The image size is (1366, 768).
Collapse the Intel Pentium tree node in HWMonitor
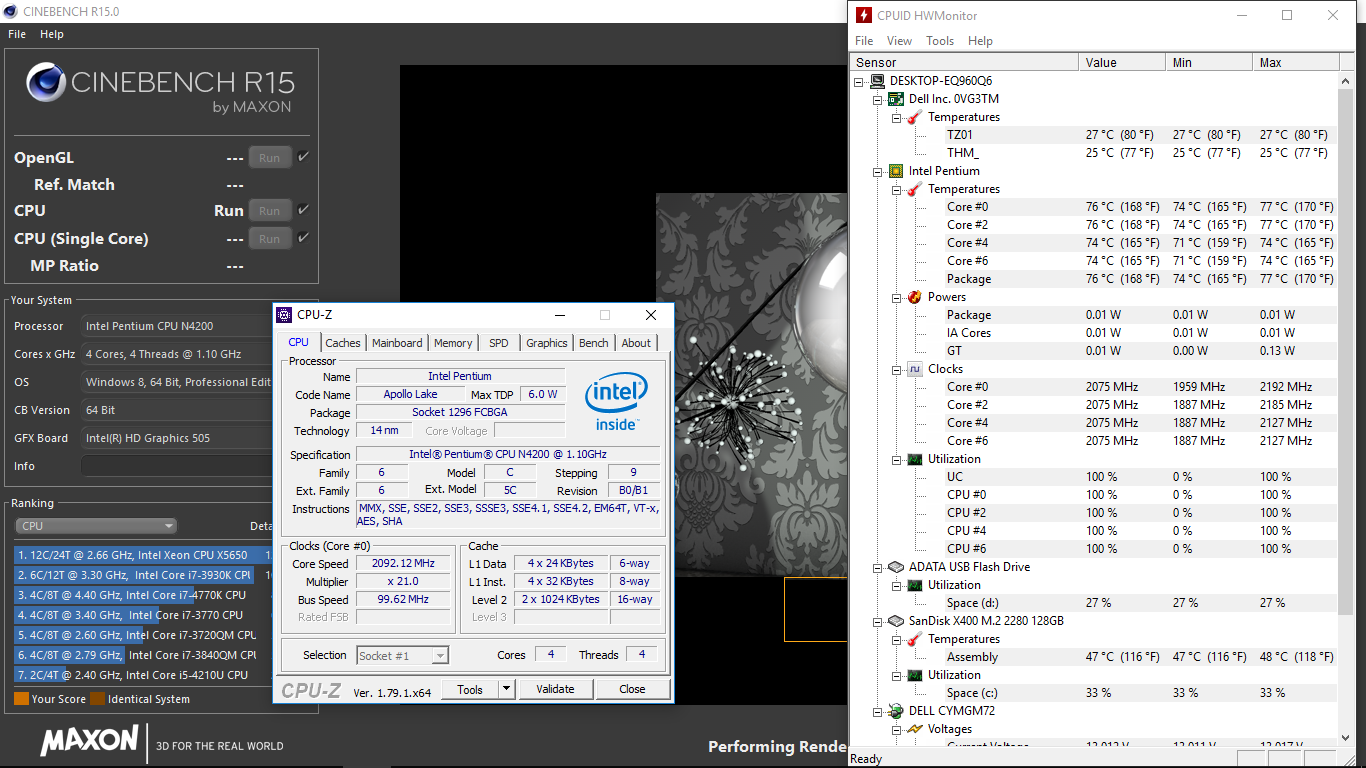pos(879,171)
